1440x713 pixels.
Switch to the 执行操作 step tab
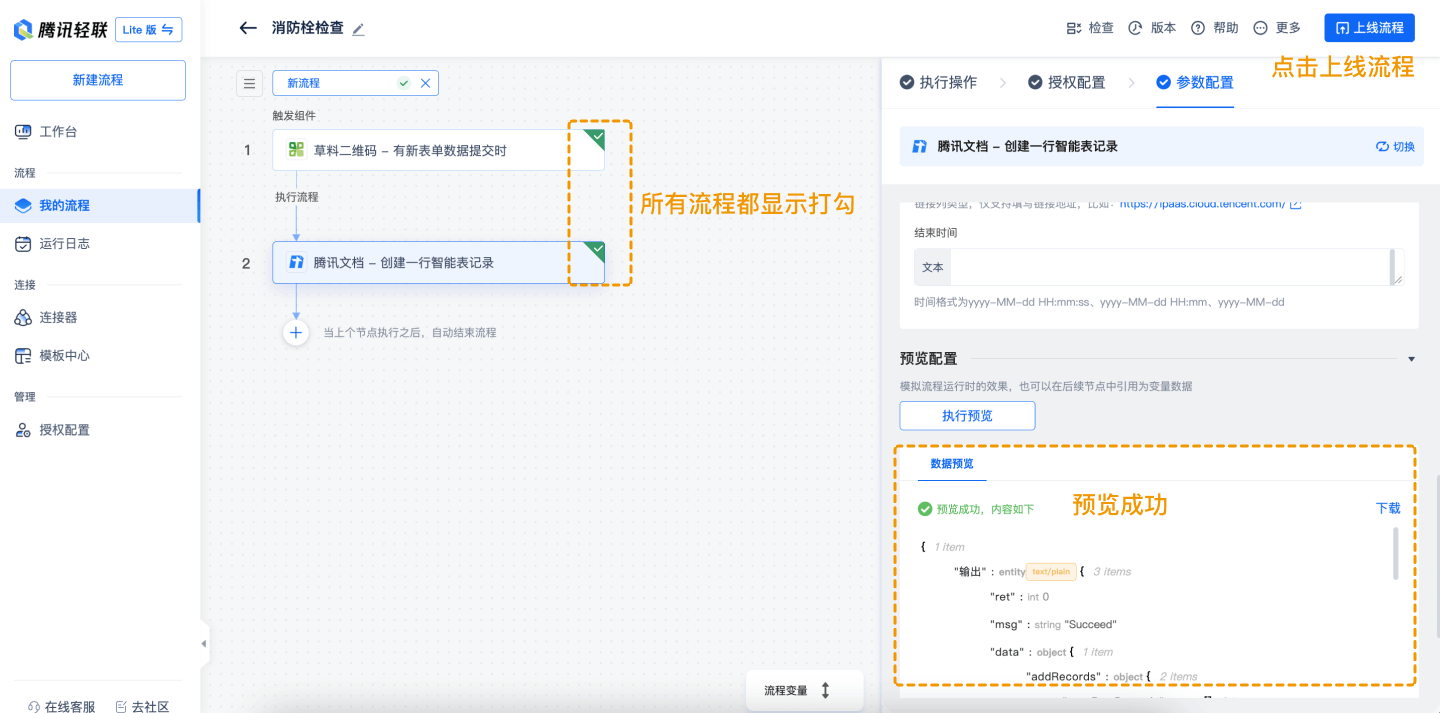tap(938, 82)
